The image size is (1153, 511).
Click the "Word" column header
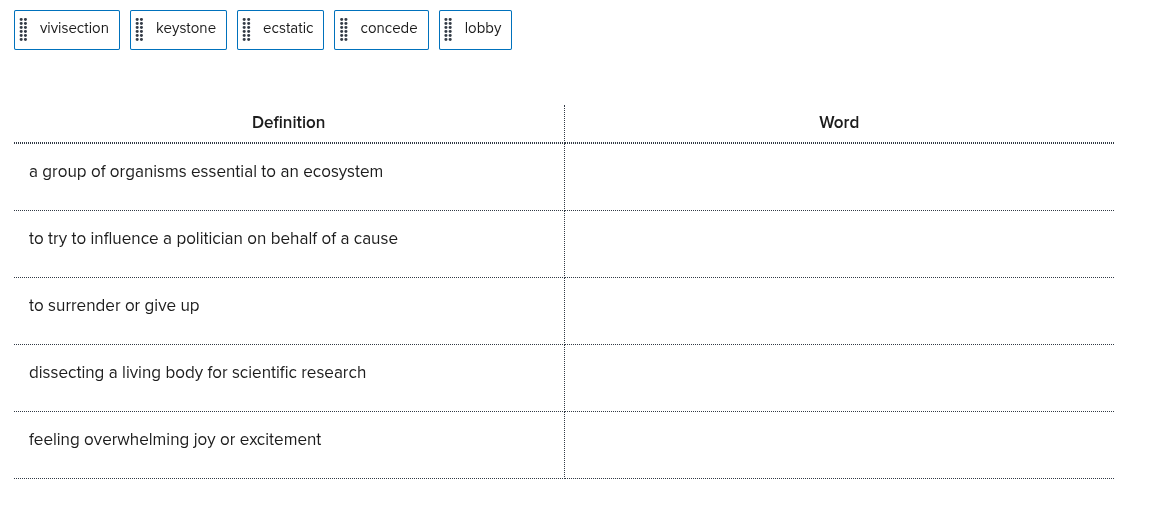[838, 123]
